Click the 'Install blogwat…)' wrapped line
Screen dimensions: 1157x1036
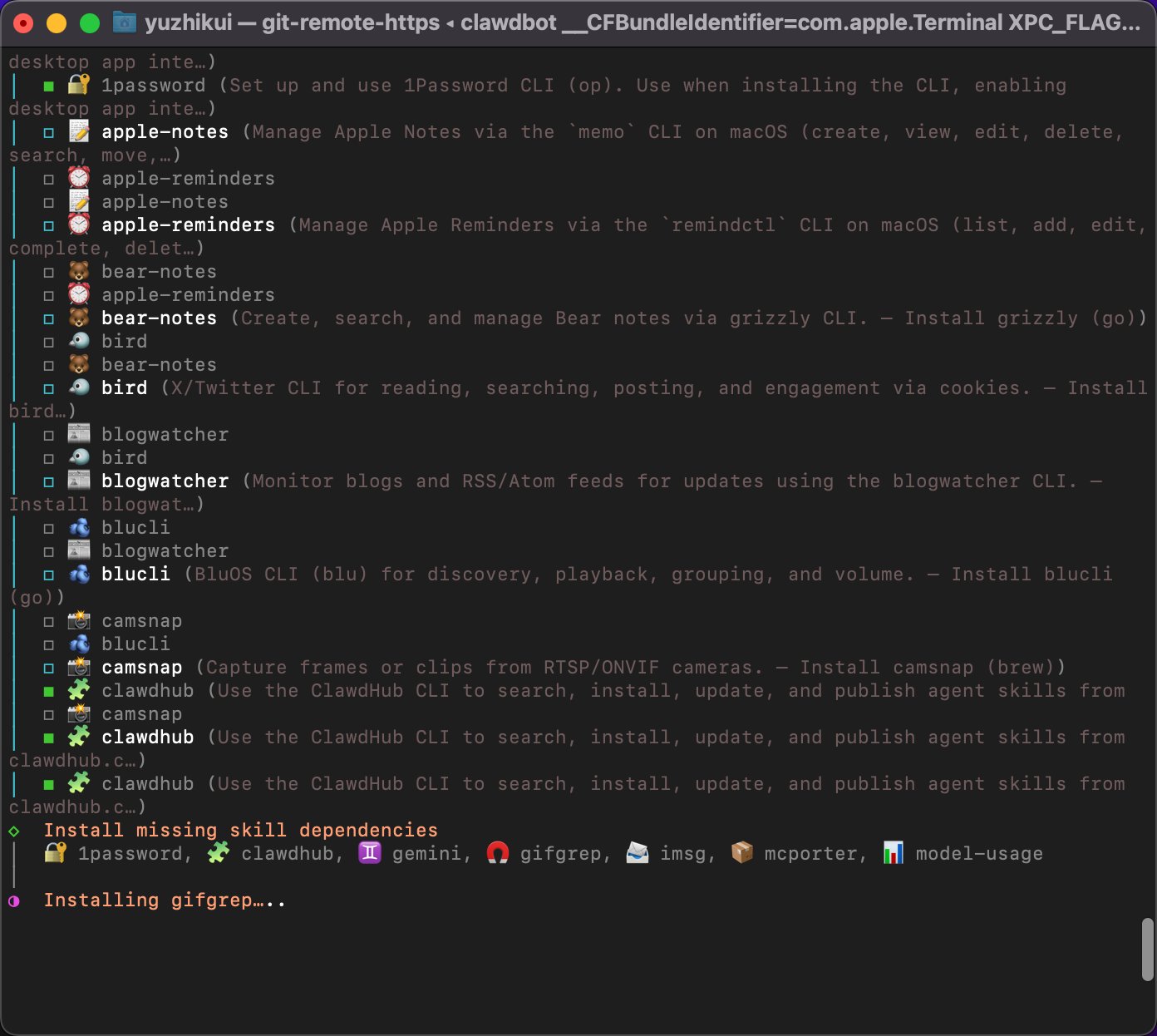(106, 504)
